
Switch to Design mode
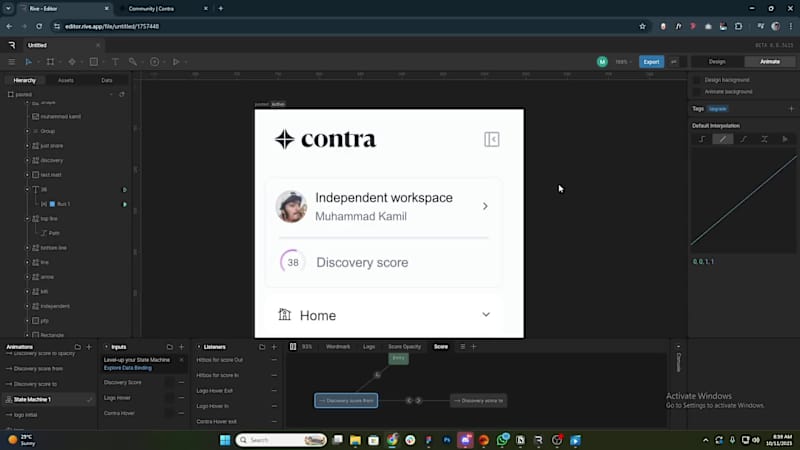[x=717, y=62]
